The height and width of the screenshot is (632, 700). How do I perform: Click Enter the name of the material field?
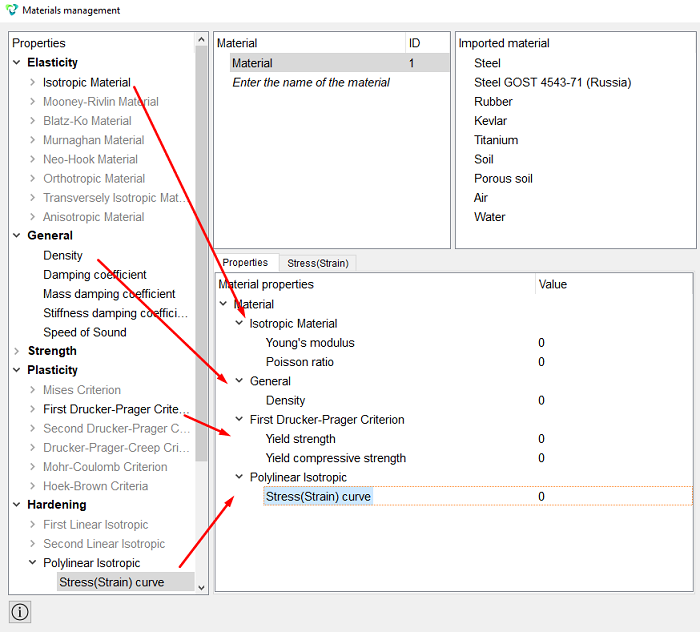[311, 82]
